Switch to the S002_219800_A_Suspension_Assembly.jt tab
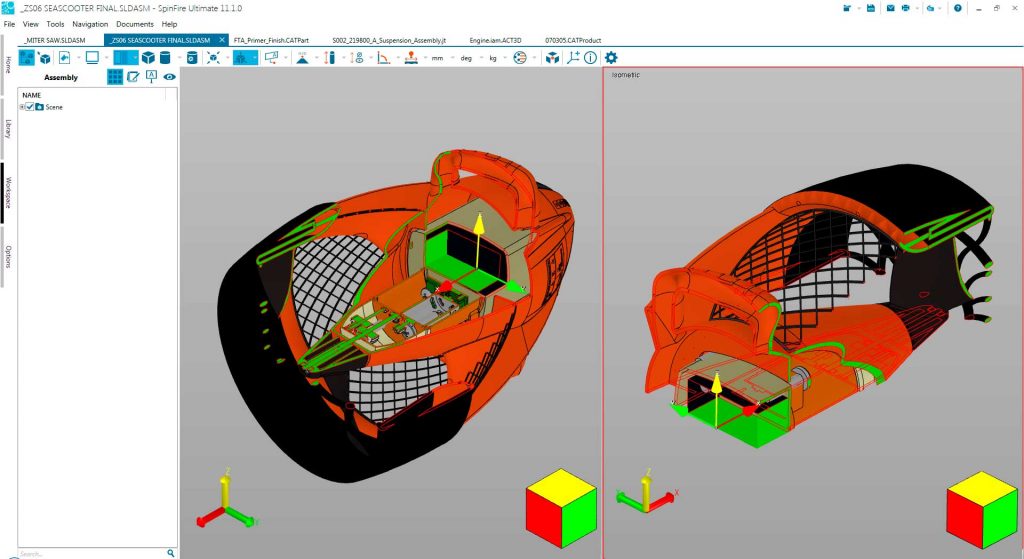The image size is (1024, 559). pos(389,40)
